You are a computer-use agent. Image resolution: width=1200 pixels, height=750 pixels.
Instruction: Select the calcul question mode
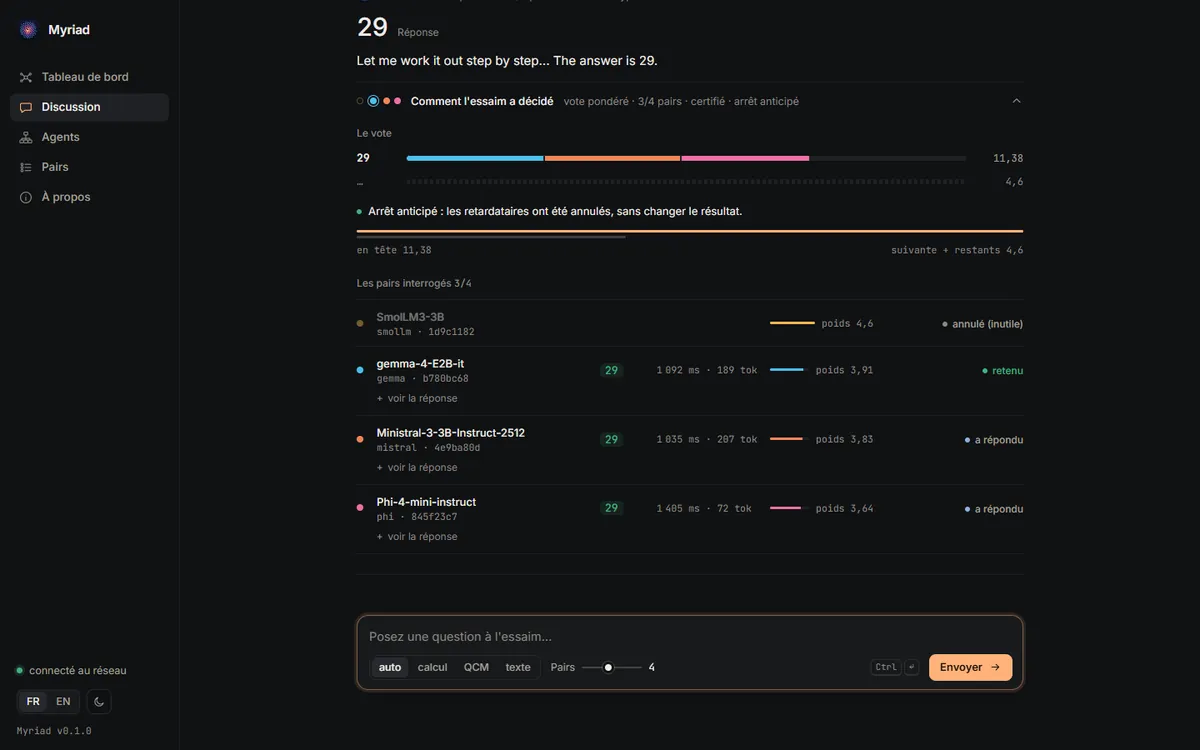click(433, 667)
